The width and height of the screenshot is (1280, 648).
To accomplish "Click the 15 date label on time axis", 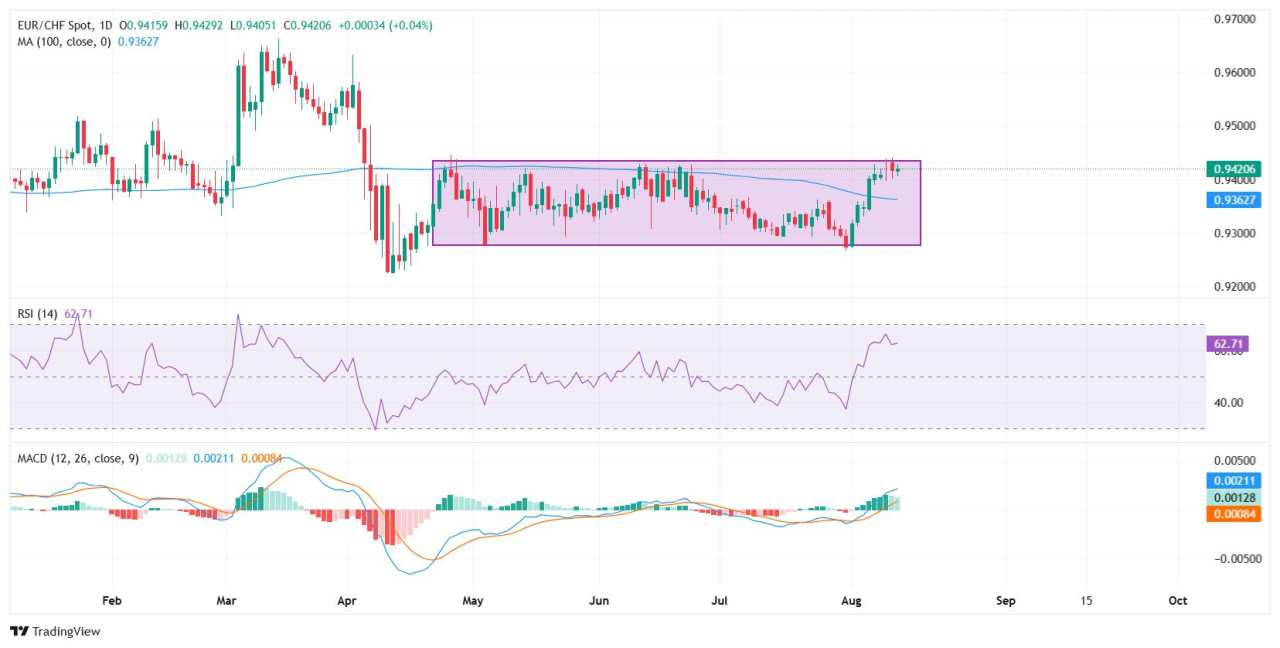I will (x=1086, y=600).
